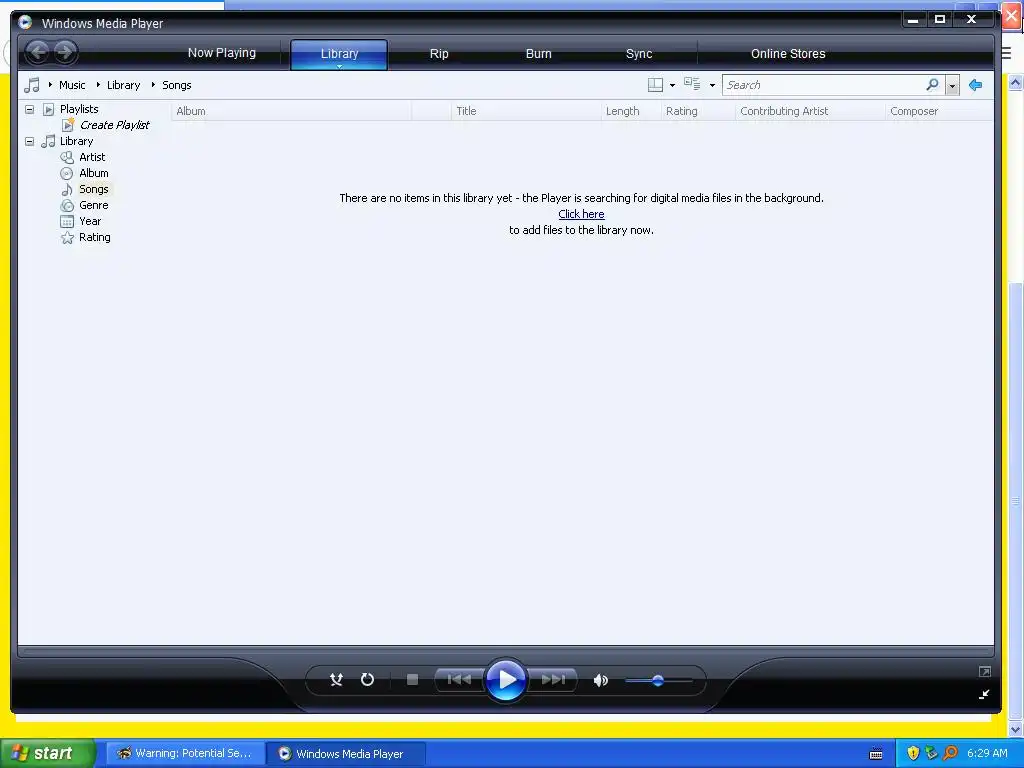Click the Previous track button

(459, 680)
